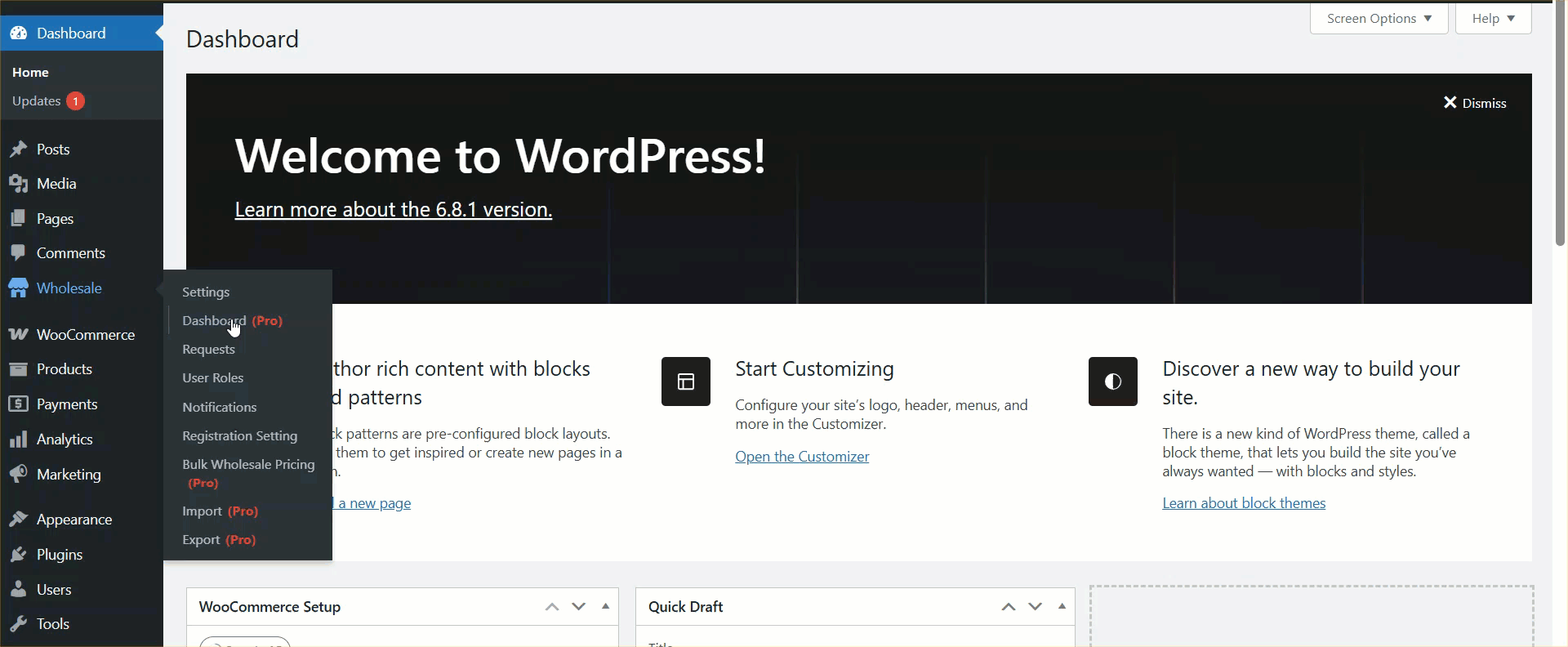This screenshot has width=1568, height=647.
Task: Collapse the Quick Draft widget
Action: (x=1062, y=607)
